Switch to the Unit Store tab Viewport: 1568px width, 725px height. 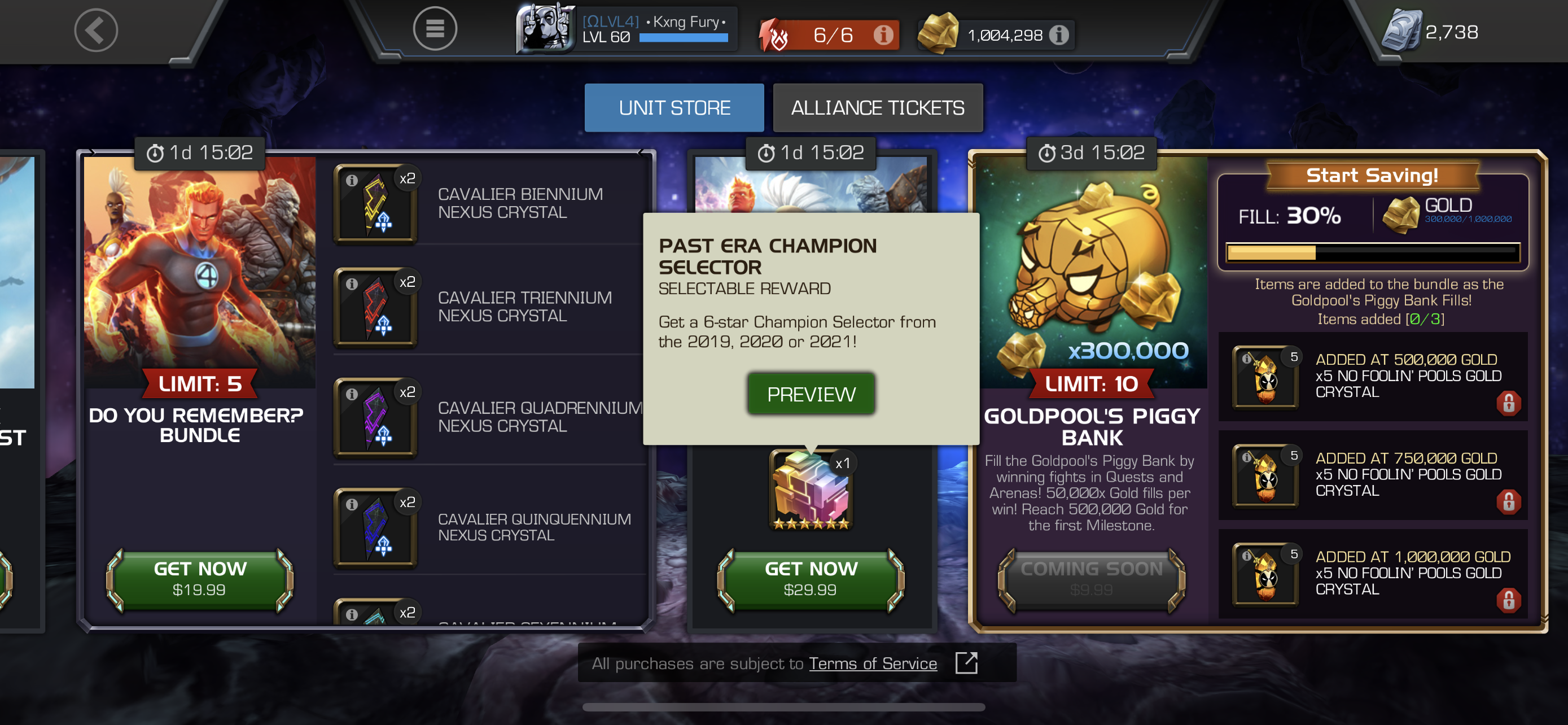674,108
